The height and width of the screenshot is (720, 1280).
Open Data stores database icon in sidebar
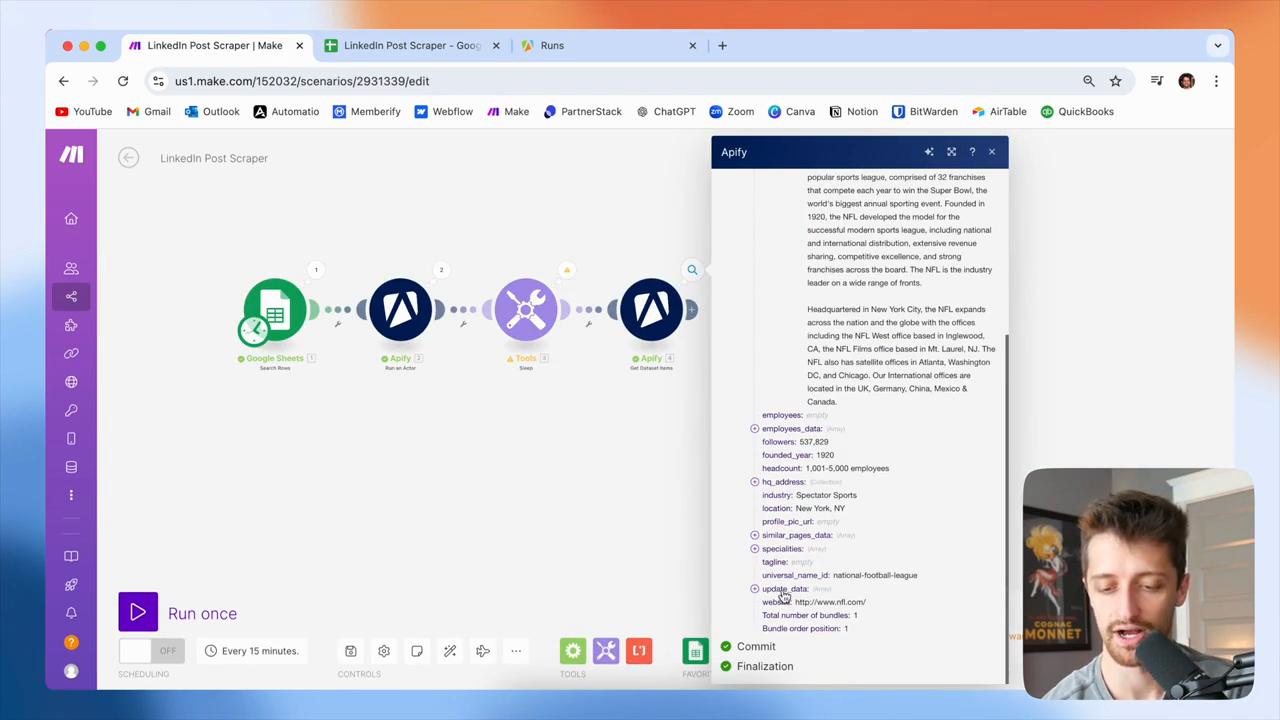click(x=71, y=467)
